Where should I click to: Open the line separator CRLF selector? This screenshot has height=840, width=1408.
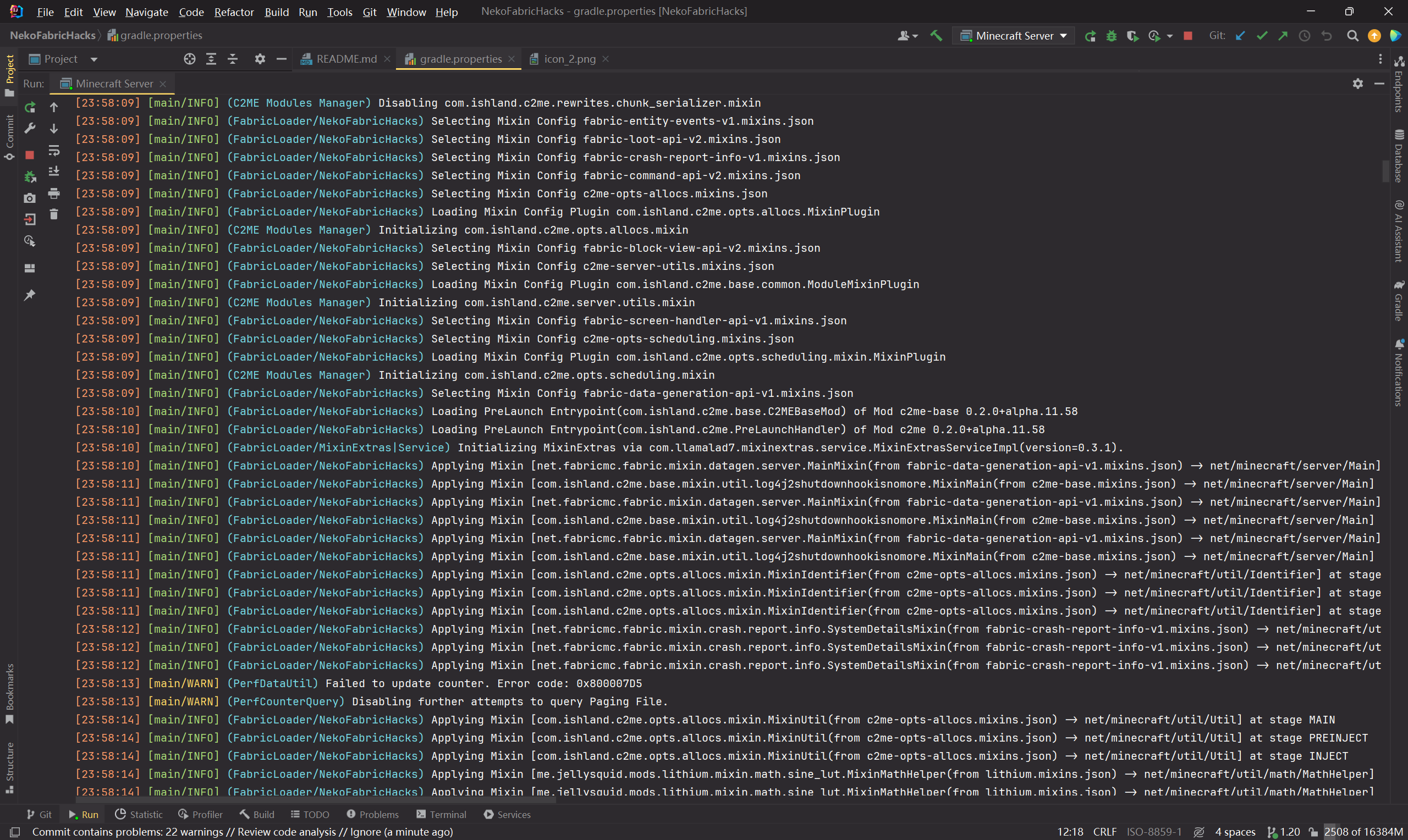click(1104, 832)
